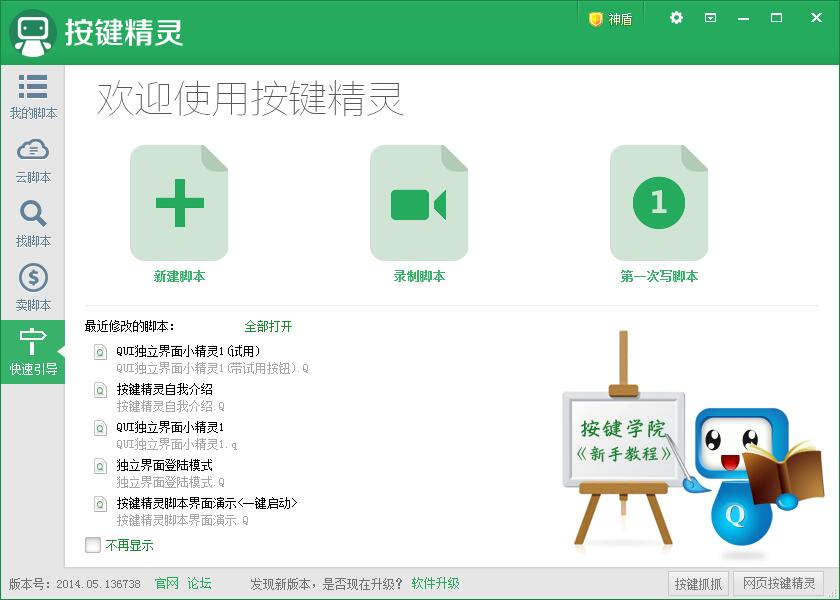
Task: Click 软件升级 to upgrade software
Action: (436, 584)
